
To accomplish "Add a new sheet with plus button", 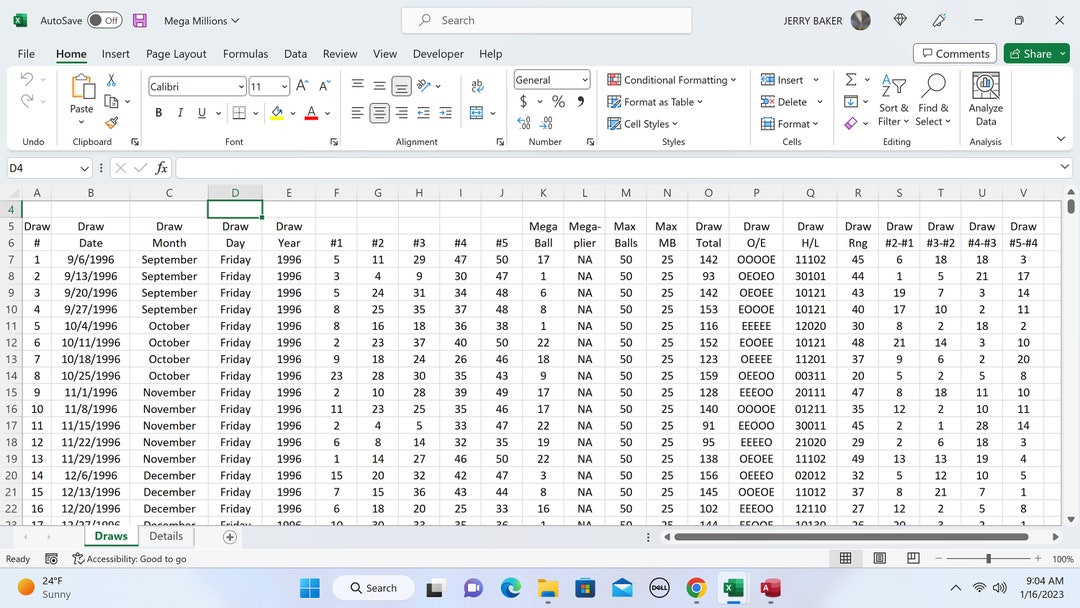I will [230, 537].
